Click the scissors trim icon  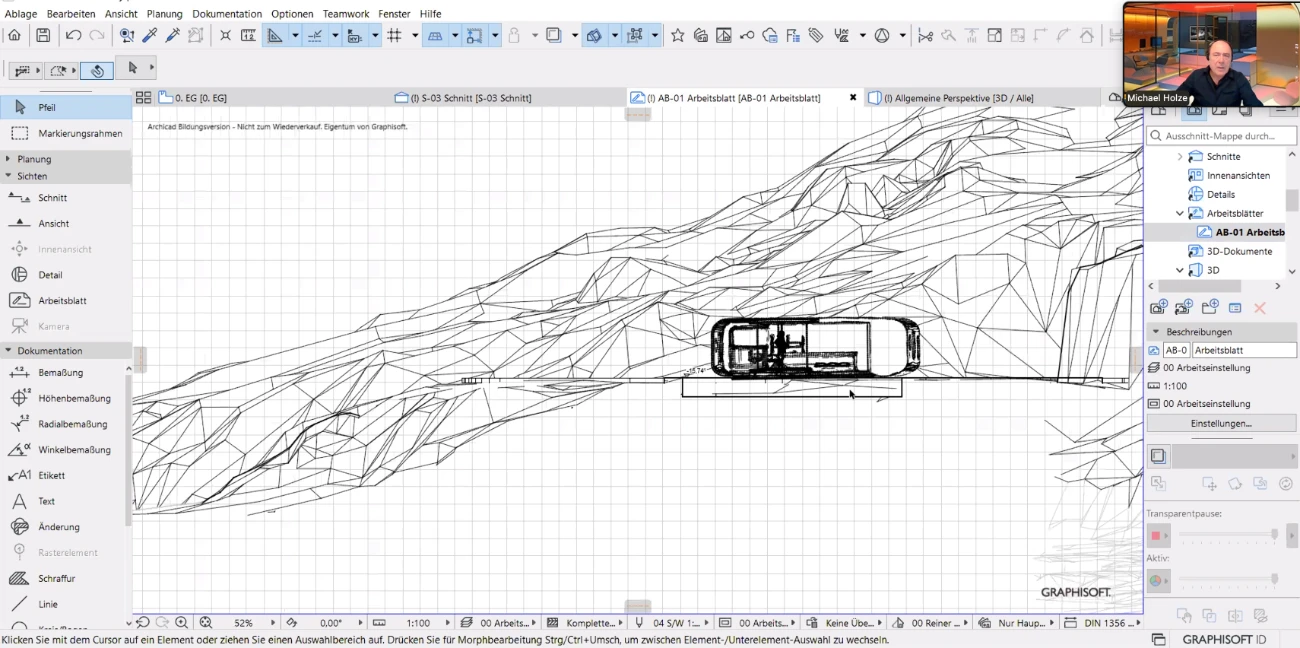pyautogui.click(x=925, y=36)
